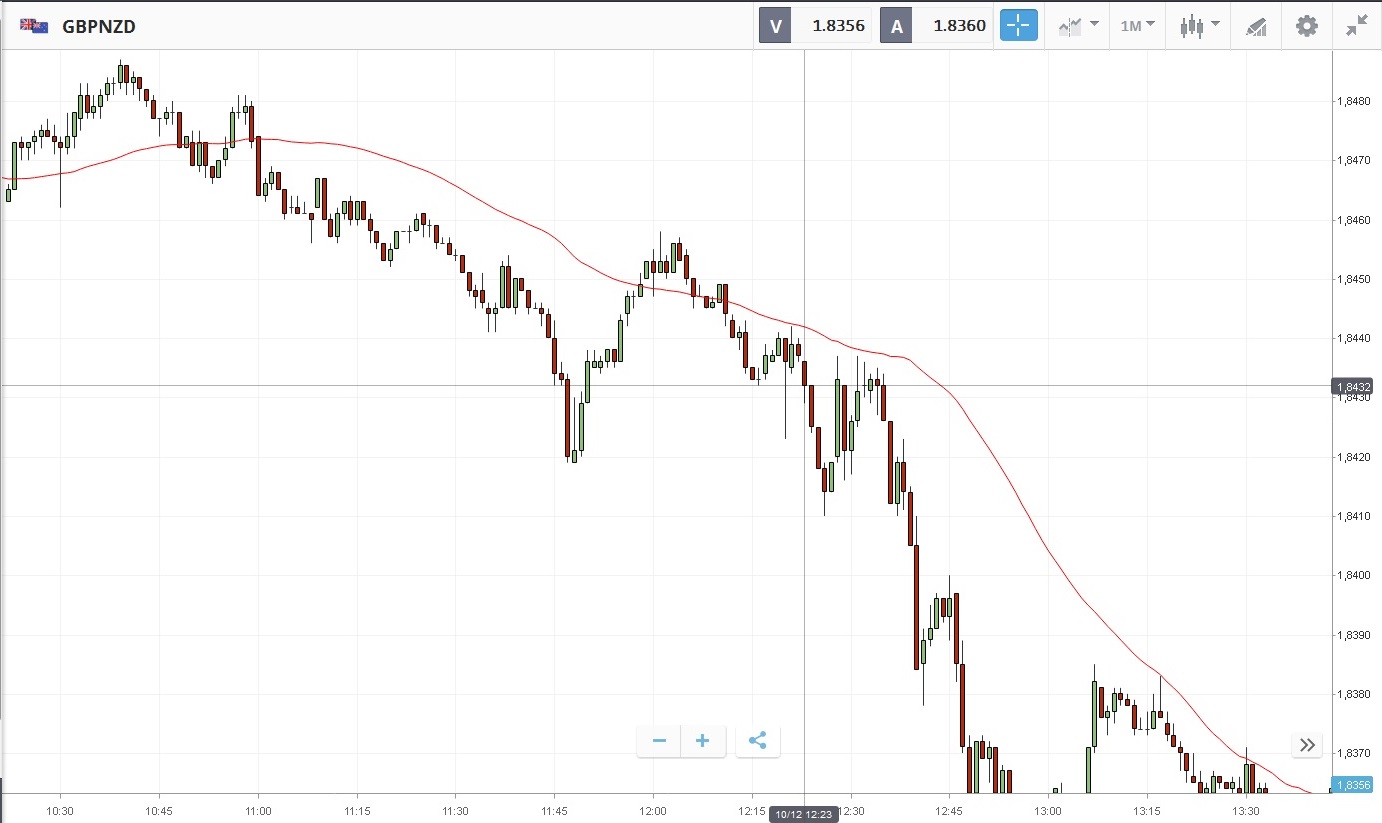The height and width of the screenshot is (823, 1382).
Task: Click the current price 1.8356 axis label
Action: [1353, 785]
